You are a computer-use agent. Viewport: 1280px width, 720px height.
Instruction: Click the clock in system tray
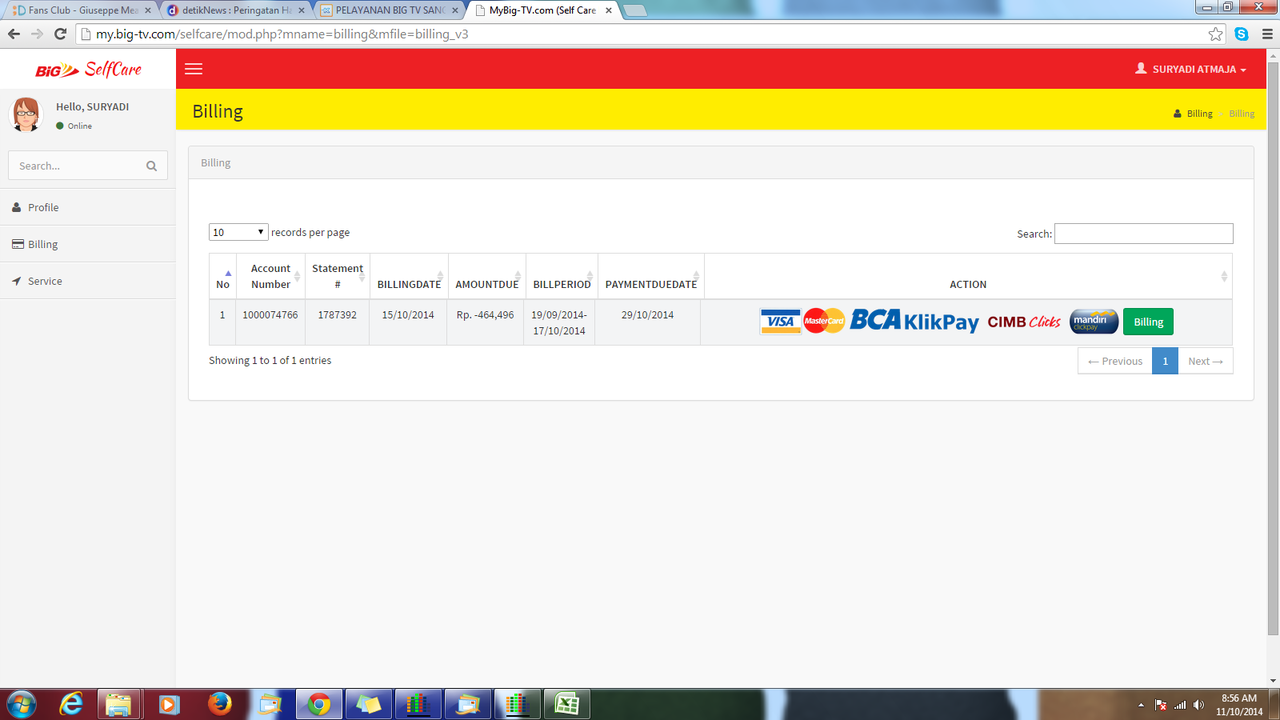point(1239,704)
